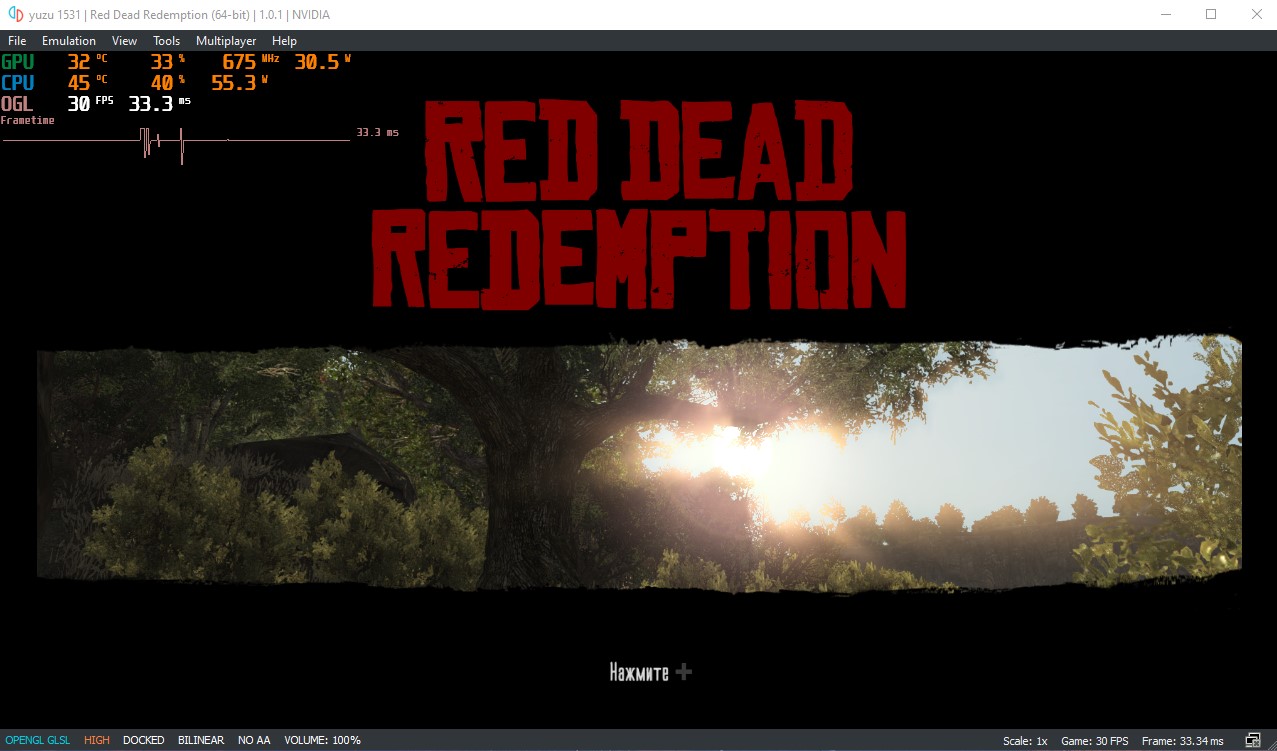
Task: Click the multiplayer status icon in status bar
Action: click(x=1253, y=740)
